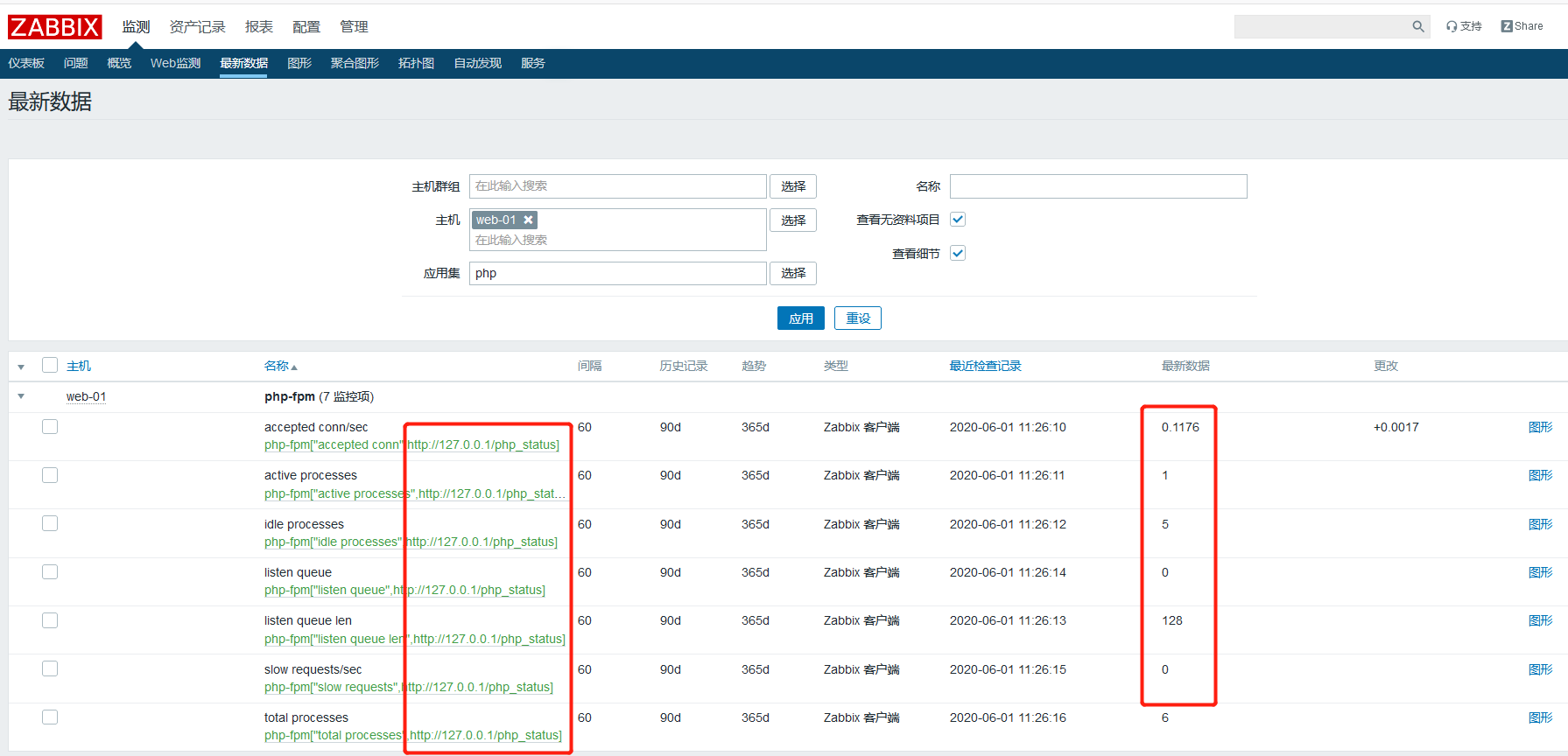Open 图形 link for total processes

tap(1541, 717)
